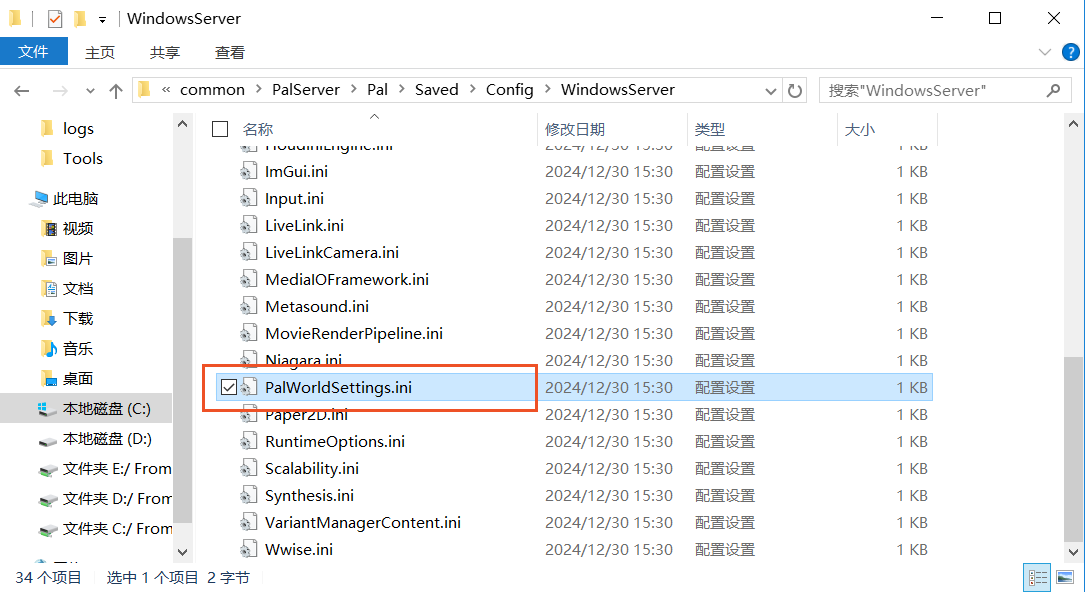Go back using the back arrow
The width and height of the screenshot is (1085, 592).
(22, 91)
